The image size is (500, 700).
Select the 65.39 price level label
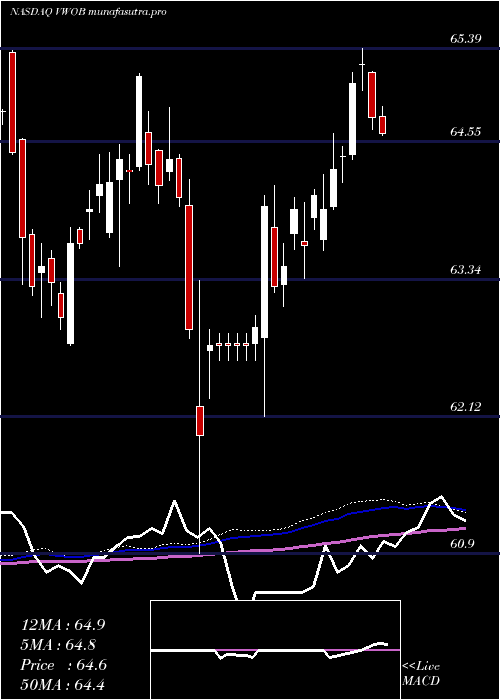click(x=466, y=38)
